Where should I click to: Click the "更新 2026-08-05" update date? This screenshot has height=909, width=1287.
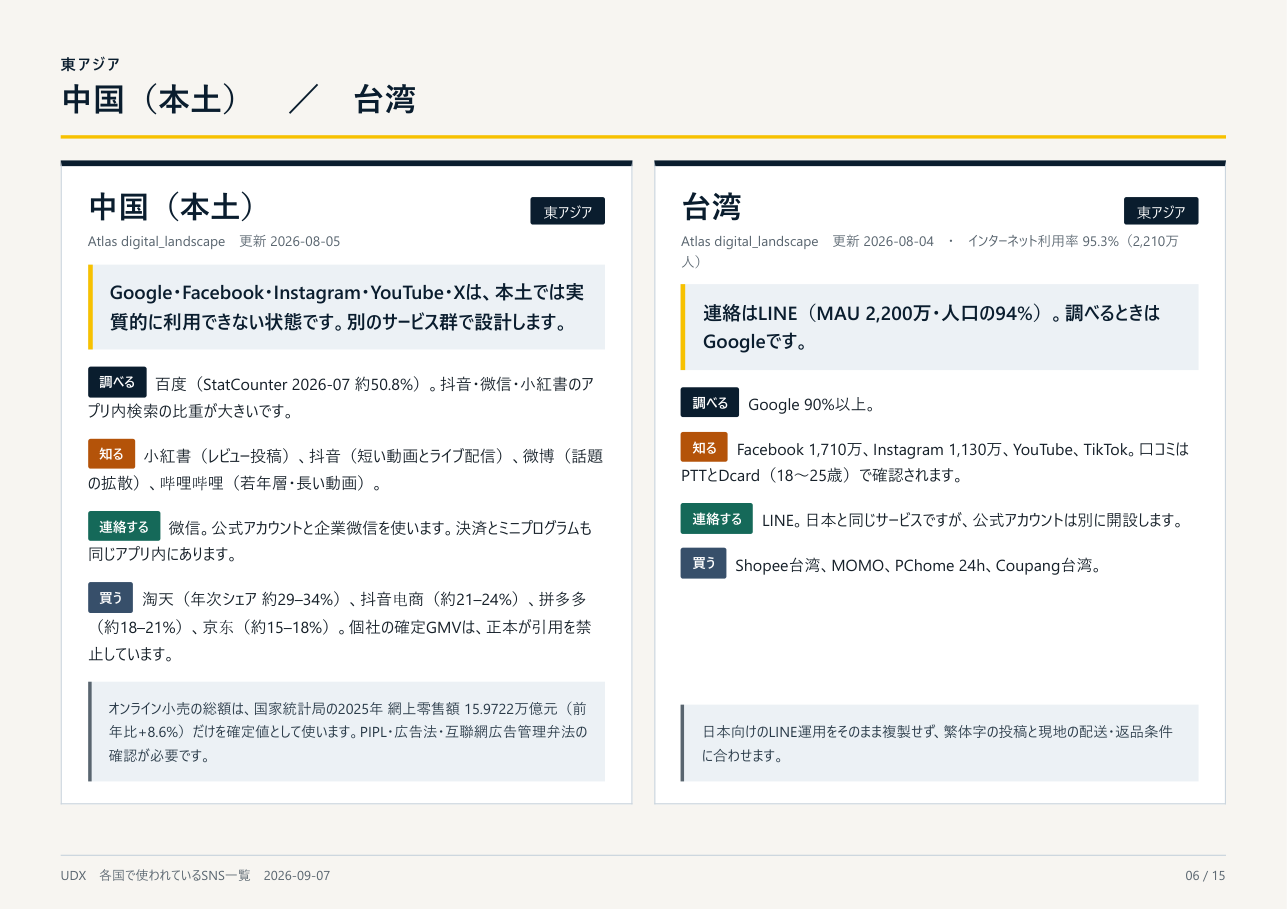[290, 242]
